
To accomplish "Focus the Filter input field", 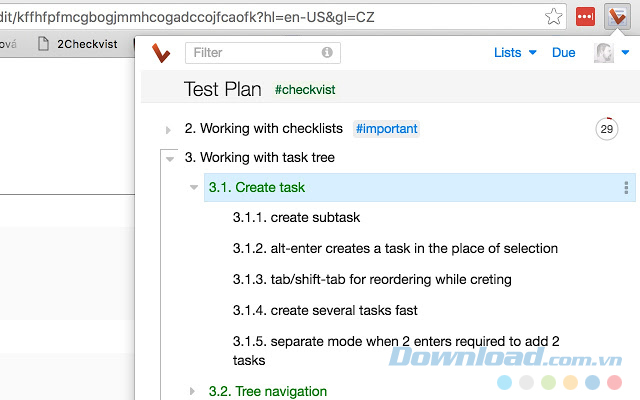I will tap(262, 53).
